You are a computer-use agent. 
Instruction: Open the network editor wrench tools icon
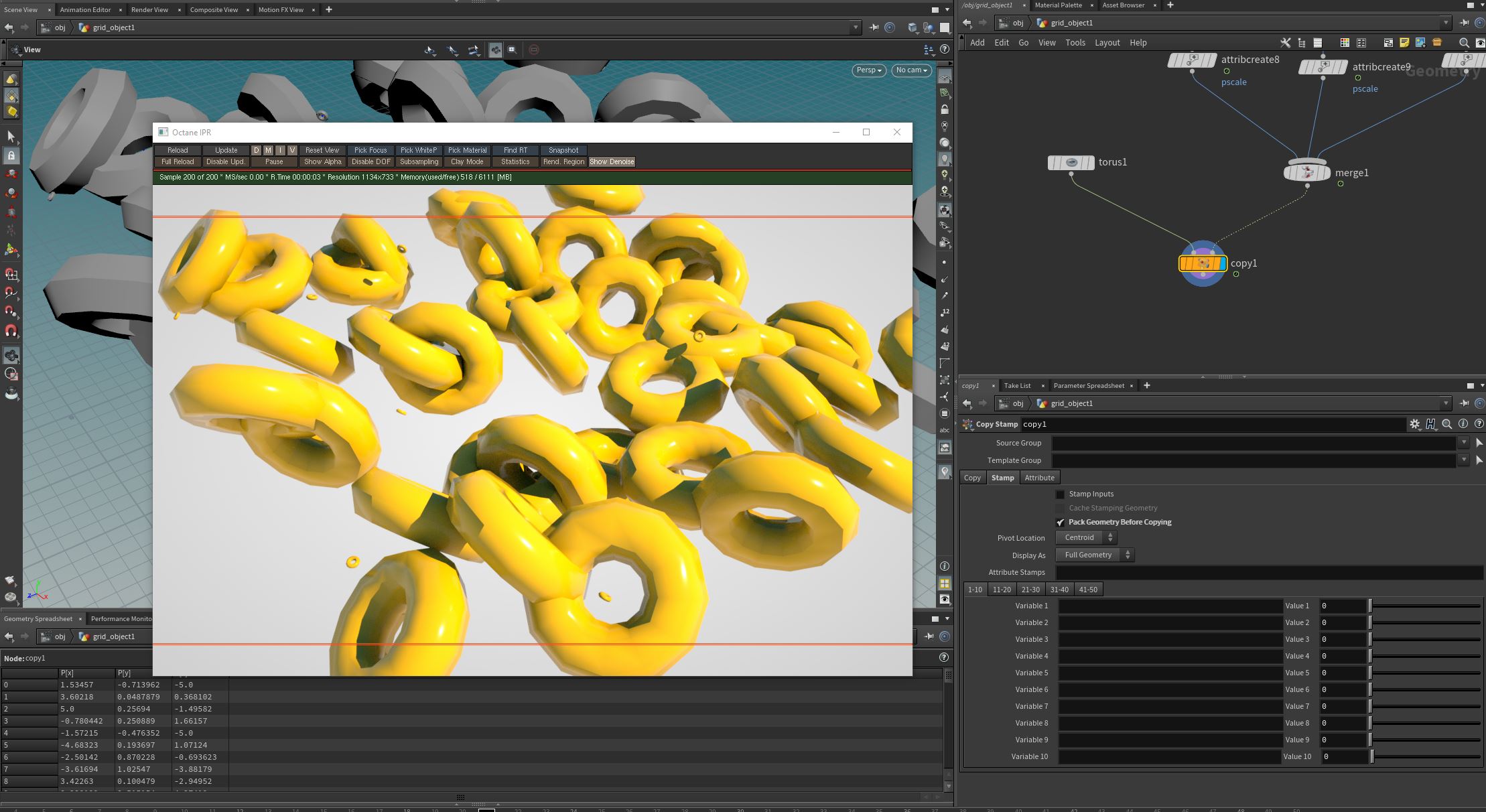(1285, 43)
